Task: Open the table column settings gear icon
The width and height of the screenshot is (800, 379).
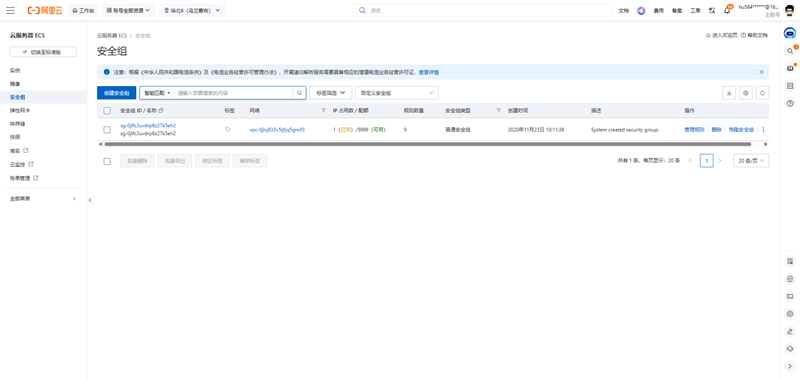Action: [746, 93]
